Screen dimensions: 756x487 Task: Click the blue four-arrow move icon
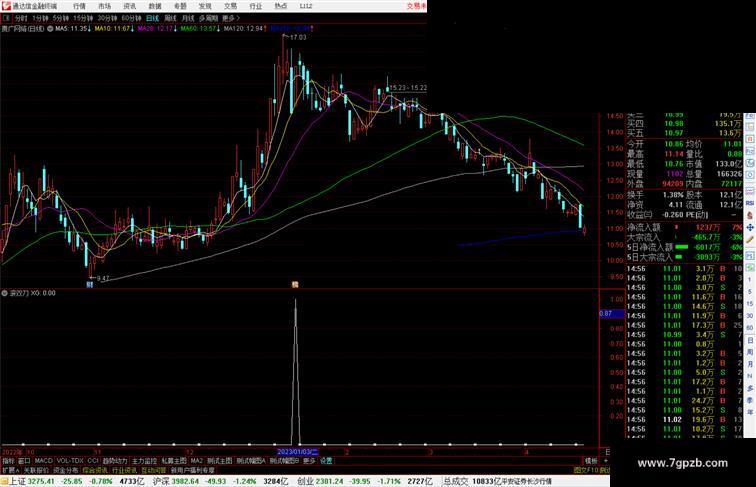tap(750, 228)
